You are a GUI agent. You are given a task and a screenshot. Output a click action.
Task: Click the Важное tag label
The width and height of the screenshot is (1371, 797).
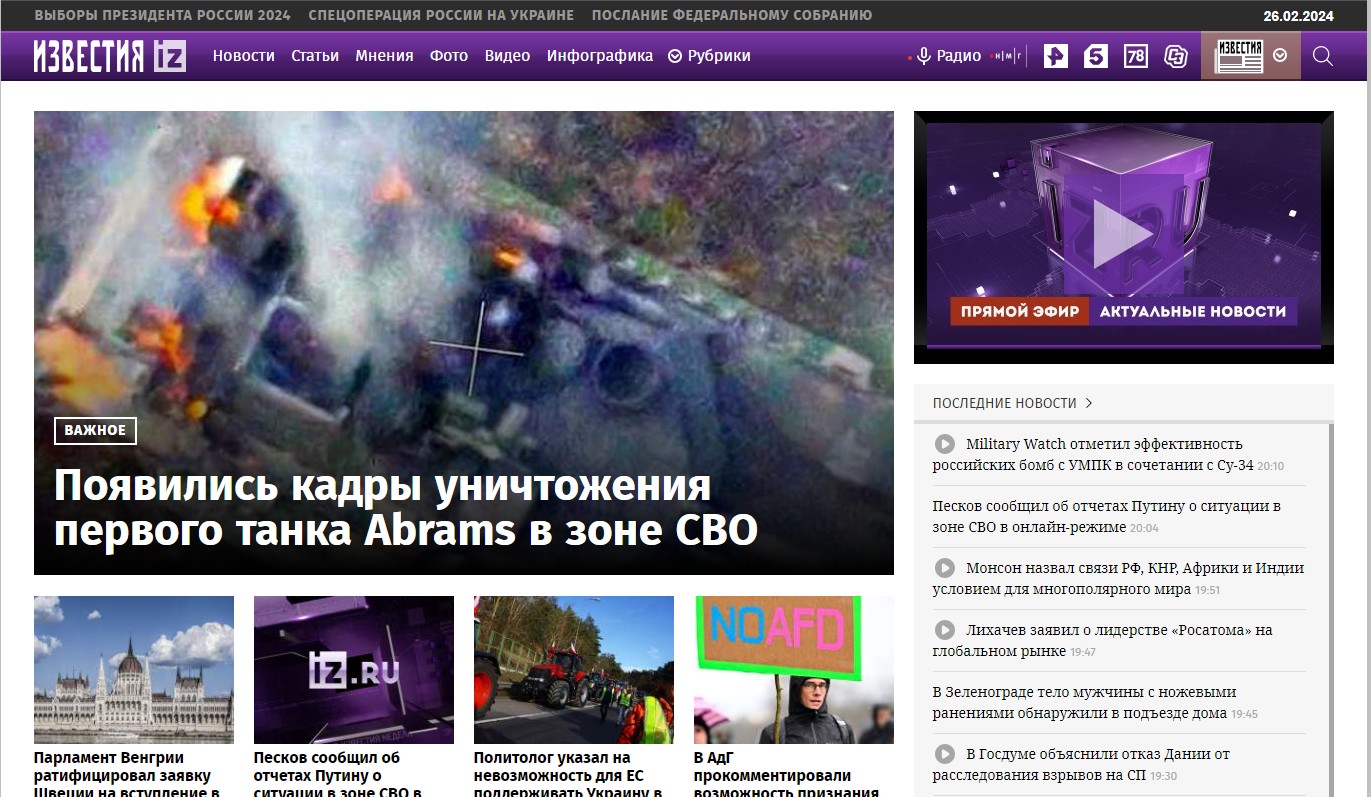click(95, 431)
